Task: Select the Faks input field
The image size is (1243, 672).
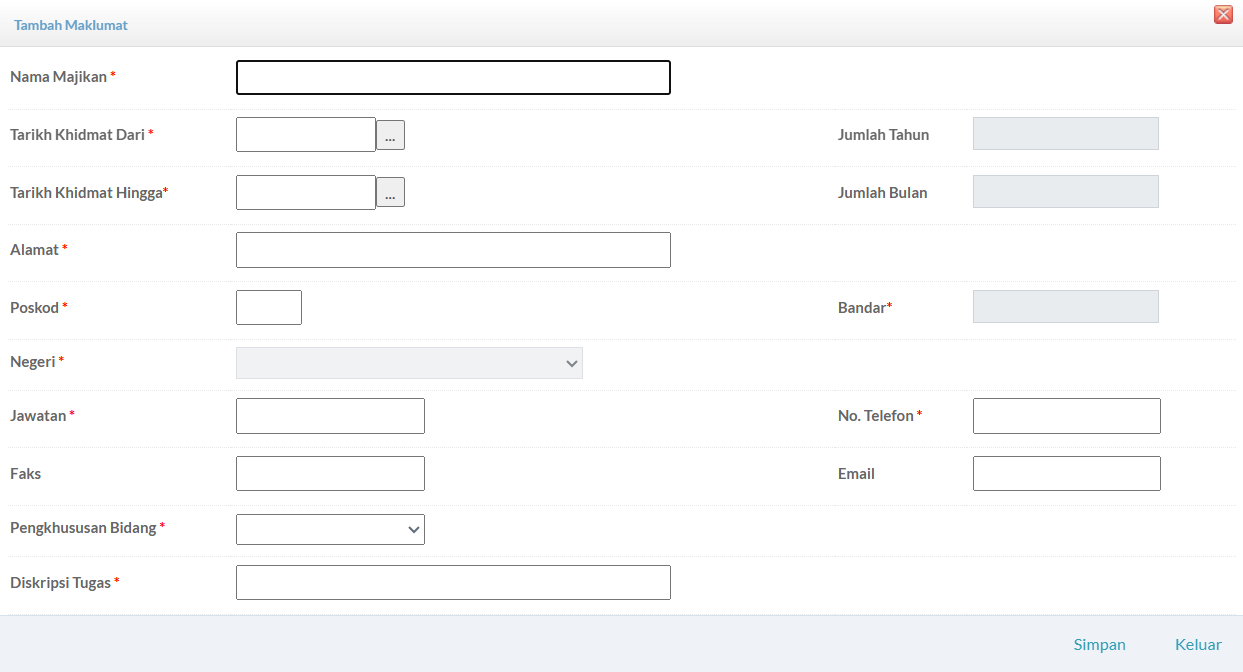Action: coord(330,474)
